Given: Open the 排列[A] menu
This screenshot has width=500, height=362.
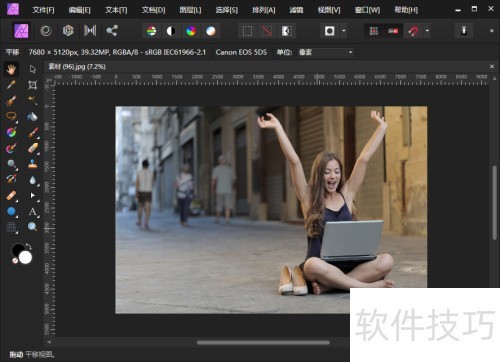Looking at the screenshot, I should pos(264,10).
